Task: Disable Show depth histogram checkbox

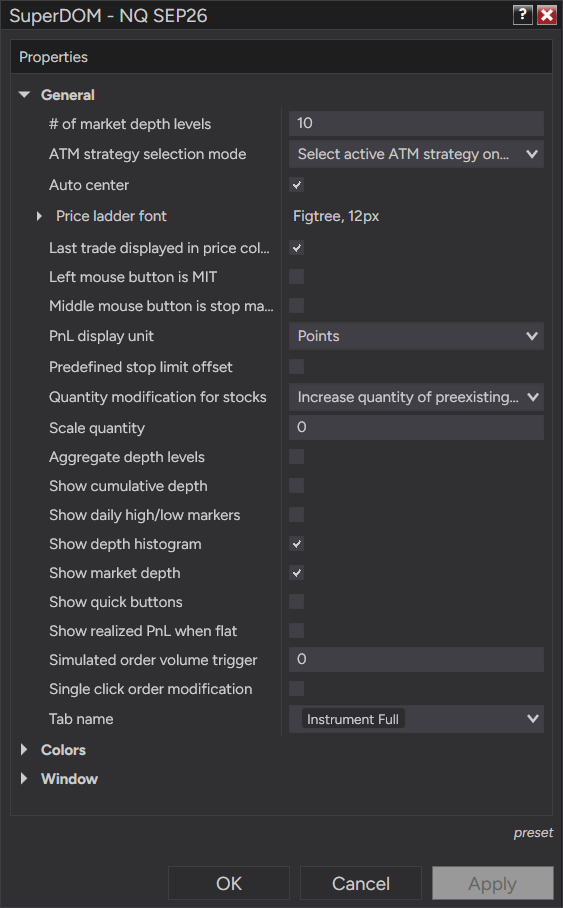Action: [297, 544]
